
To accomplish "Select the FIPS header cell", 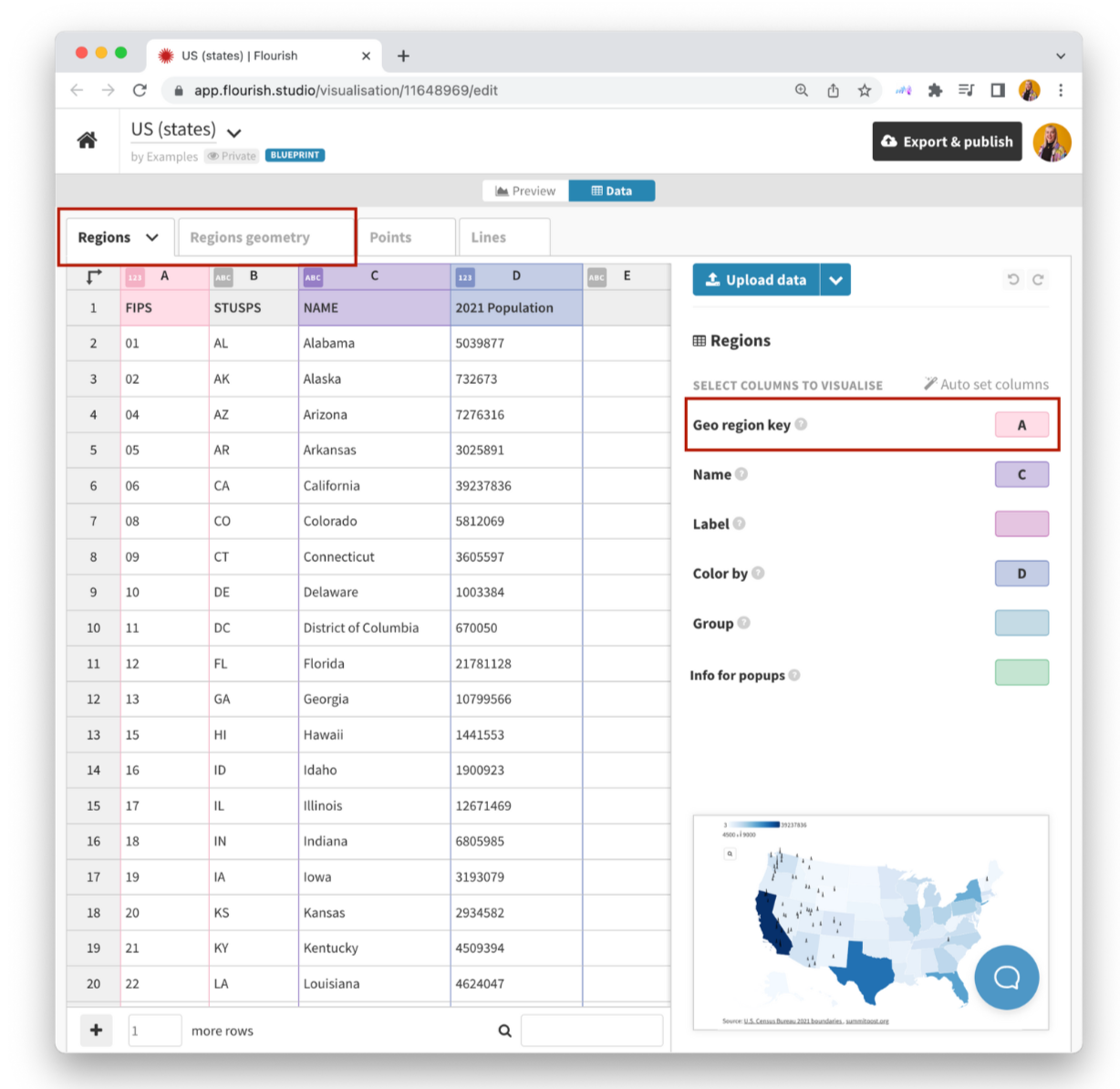I will [x=165, y=307].
